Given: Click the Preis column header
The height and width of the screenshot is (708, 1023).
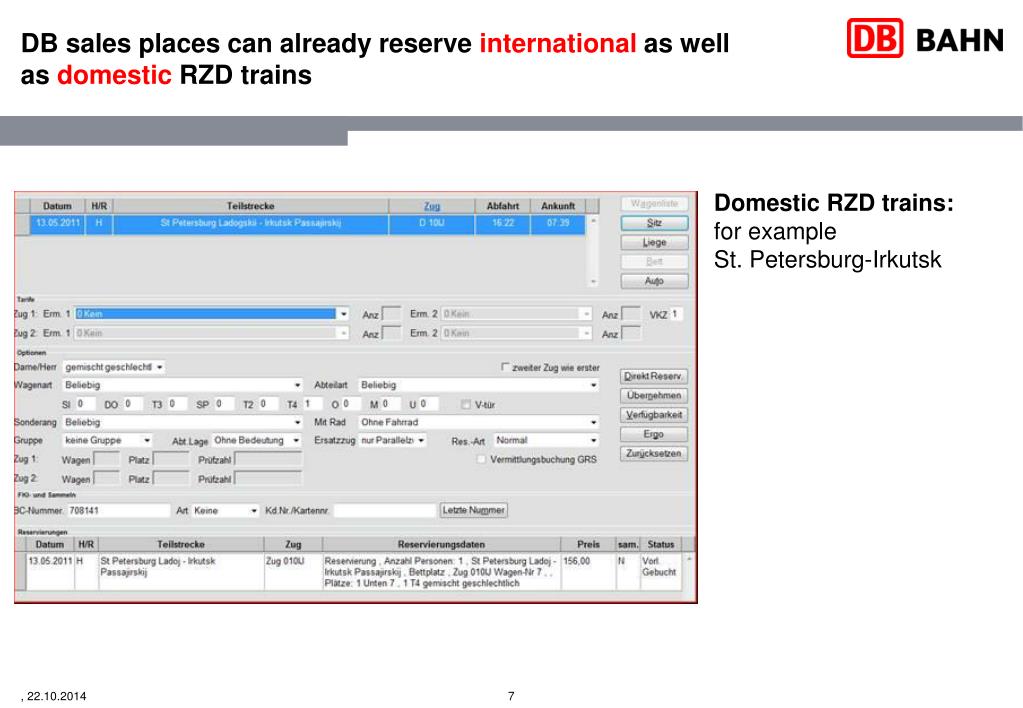Looking at the screenshot, I should [x=588, y=544].
